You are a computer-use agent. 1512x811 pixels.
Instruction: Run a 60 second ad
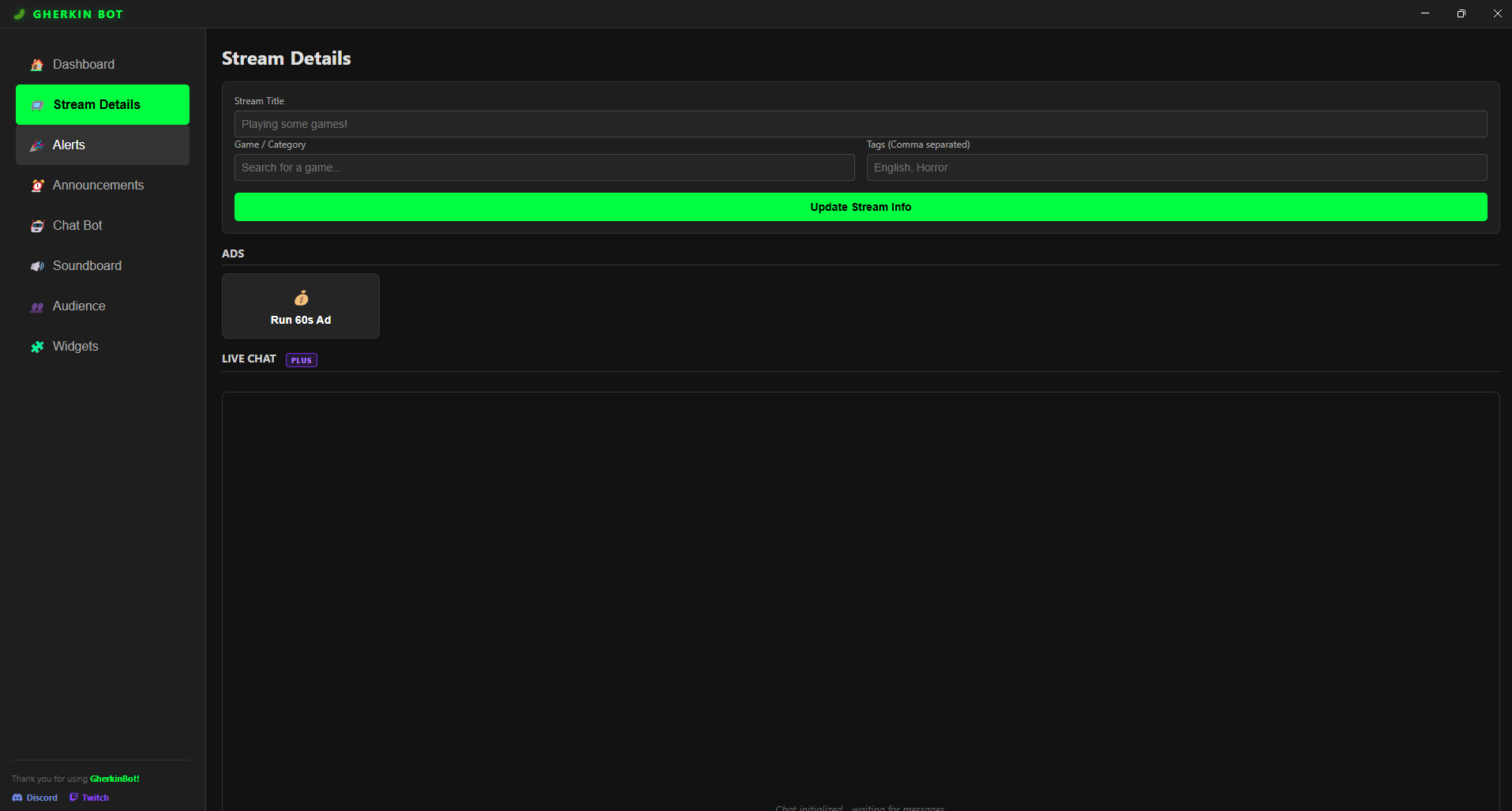tap(301, 306)
